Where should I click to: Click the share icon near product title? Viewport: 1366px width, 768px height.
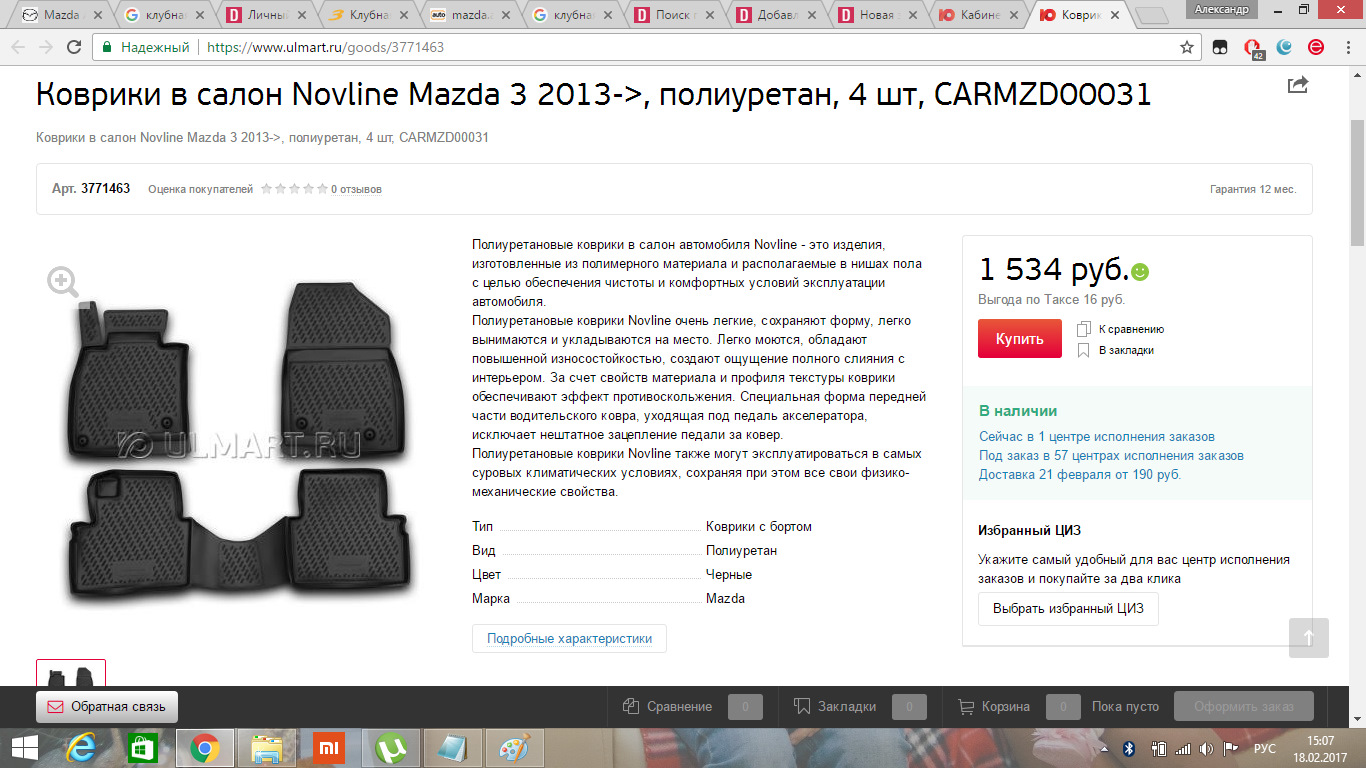1297,85
